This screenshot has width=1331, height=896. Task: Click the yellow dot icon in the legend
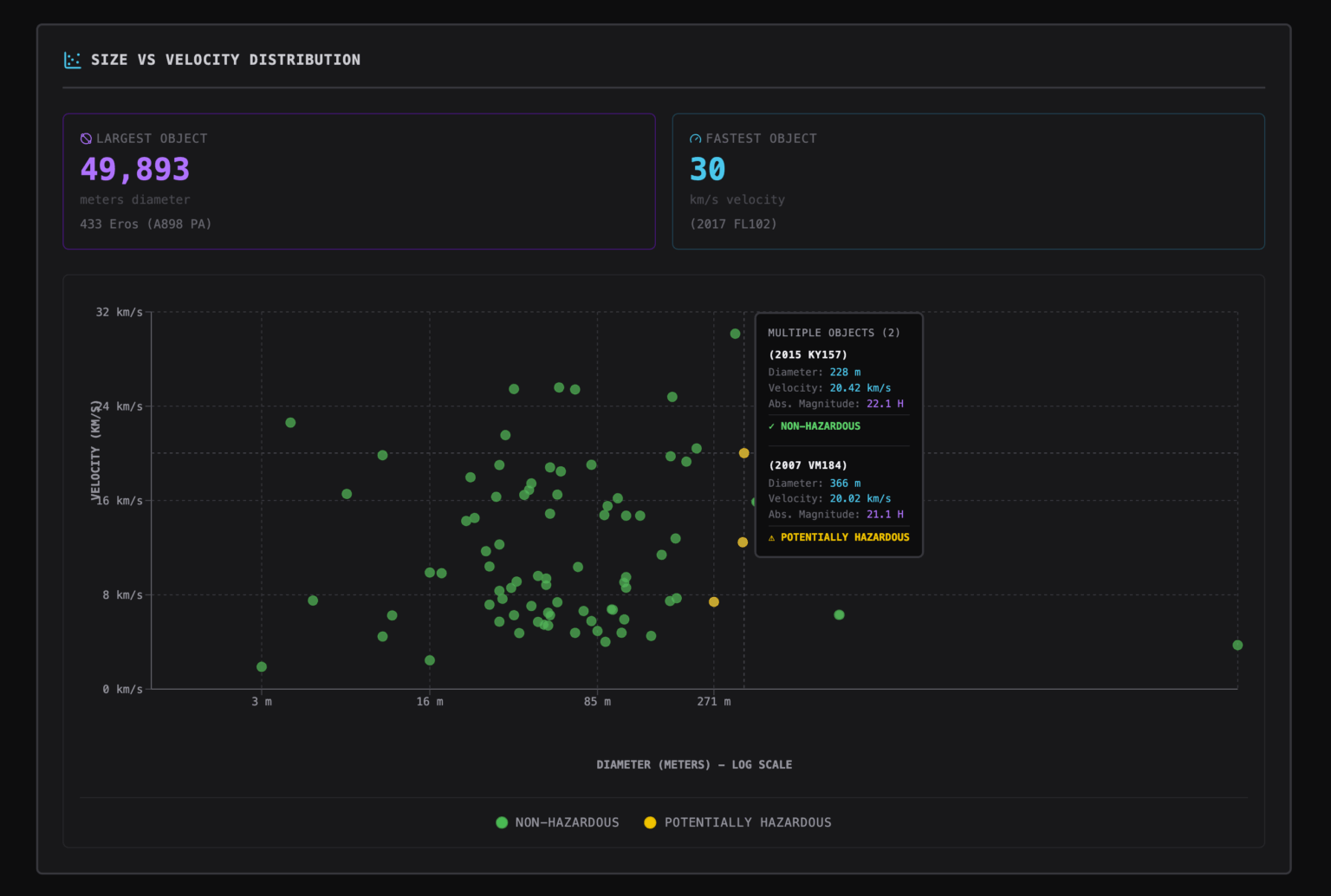(651, 822)
